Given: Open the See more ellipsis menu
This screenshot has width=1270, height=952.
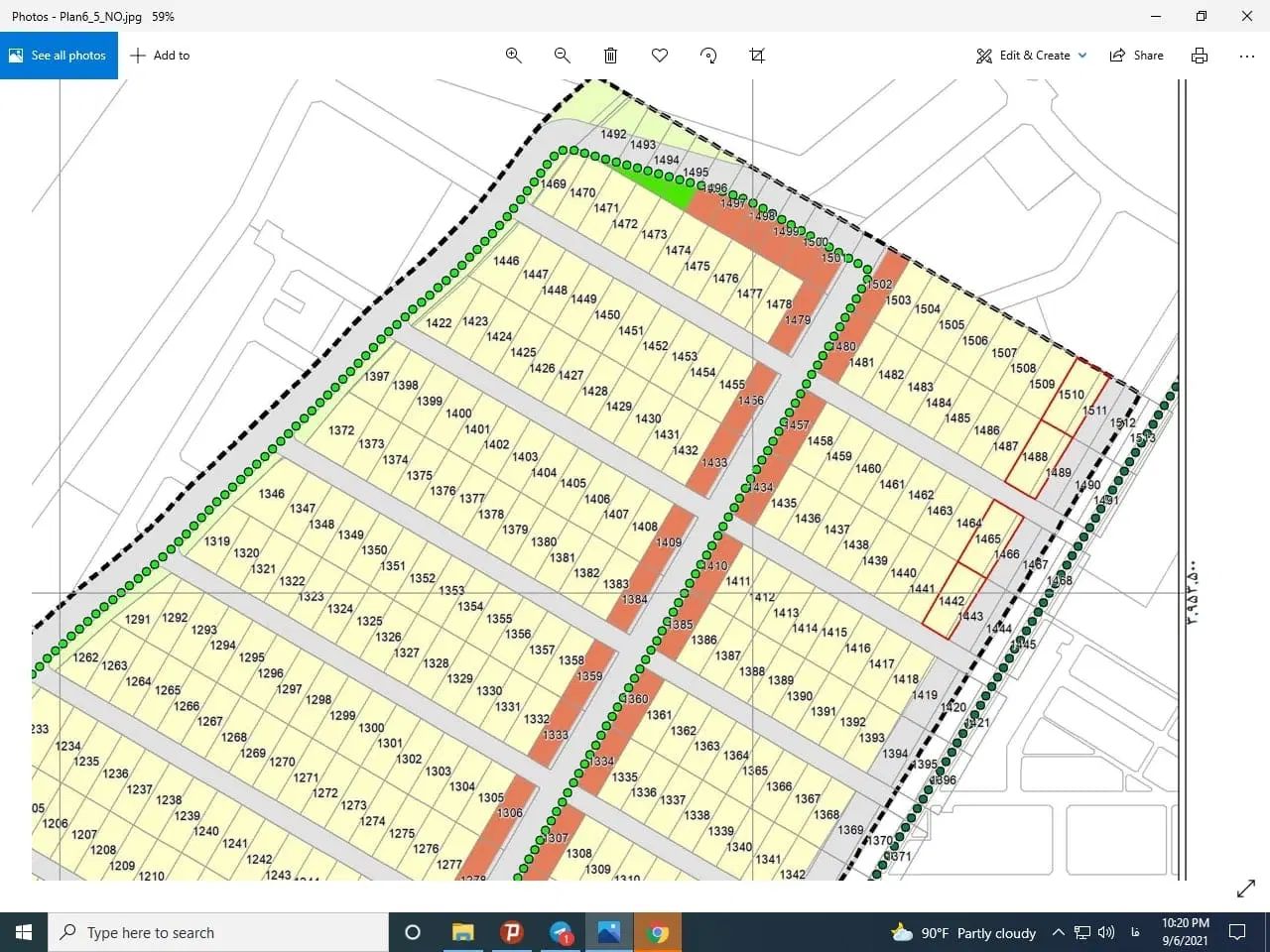Looking at the screenshot, I should click(x=1247, y=56).
